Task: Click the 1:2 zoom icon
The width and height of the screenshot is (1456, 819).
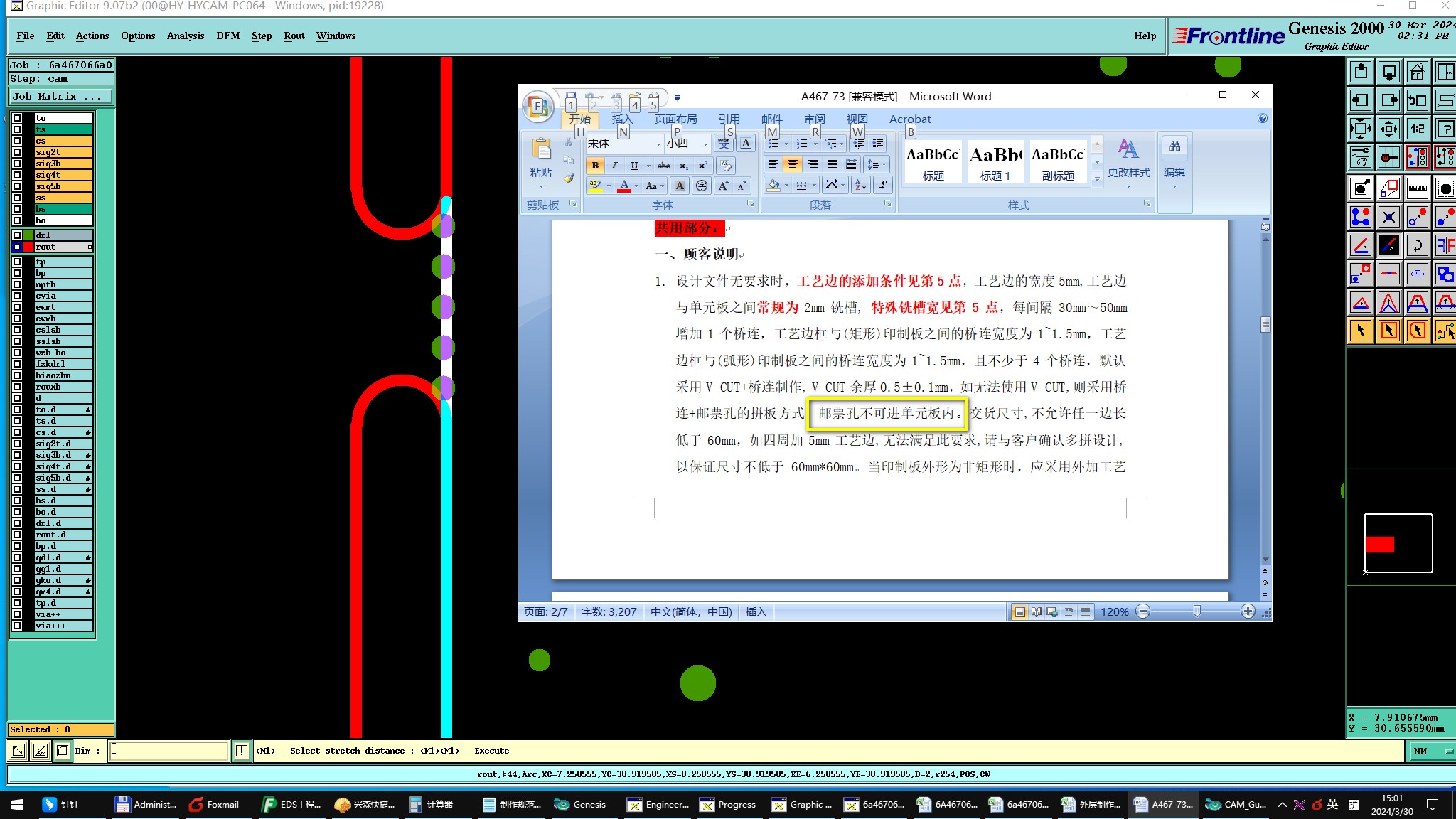Action: (x=1417, y=129)
